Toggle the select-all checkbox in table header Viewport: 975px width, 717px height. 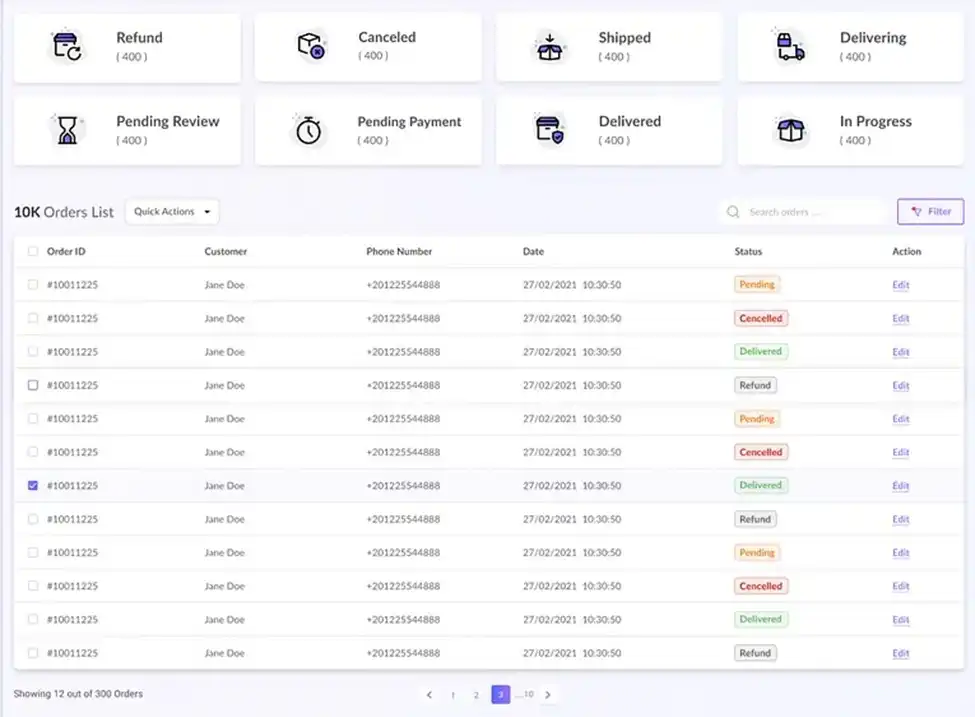[33, 252]
